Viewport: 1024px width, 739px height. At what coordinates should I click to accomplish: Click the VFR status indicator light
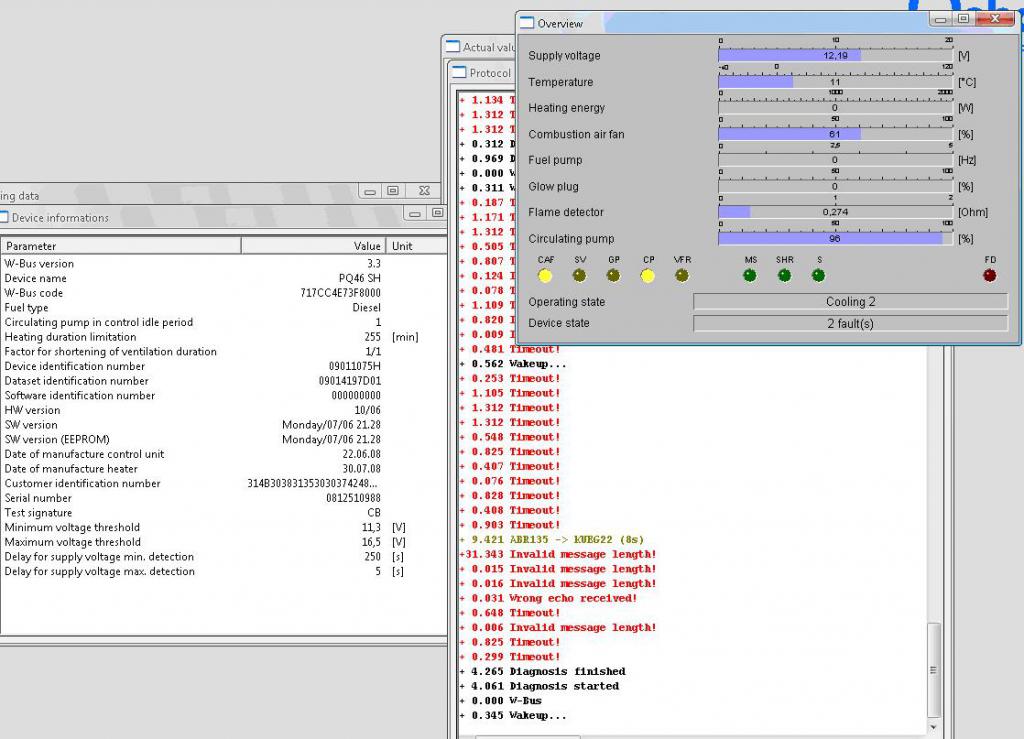682,276
